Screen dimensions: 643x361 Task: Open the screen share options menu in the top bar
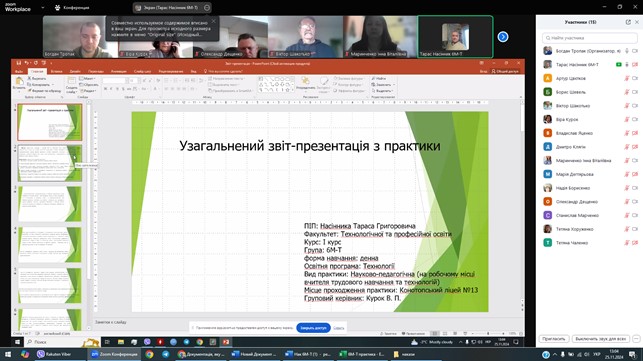coord(207,7)
